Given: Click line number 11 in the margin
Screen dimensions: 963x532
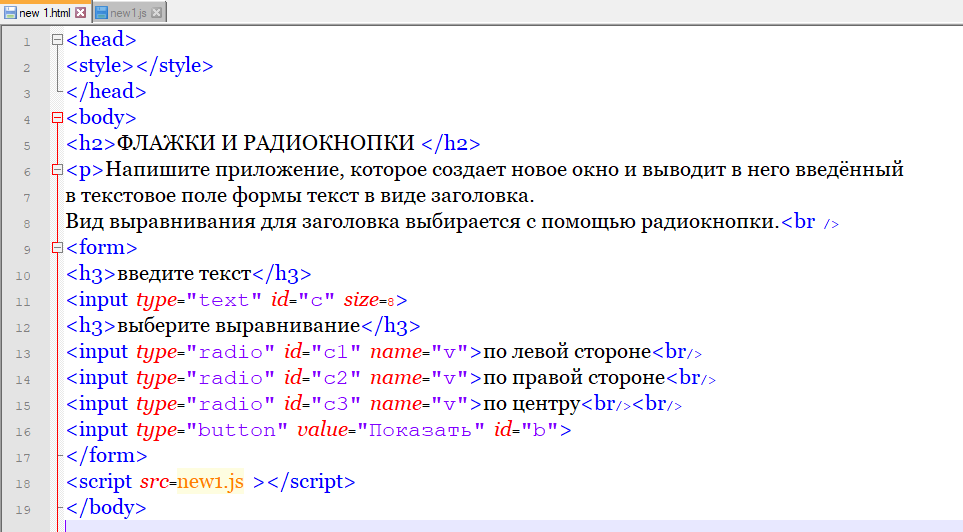Looking at the screenshot, I should 25,301.
